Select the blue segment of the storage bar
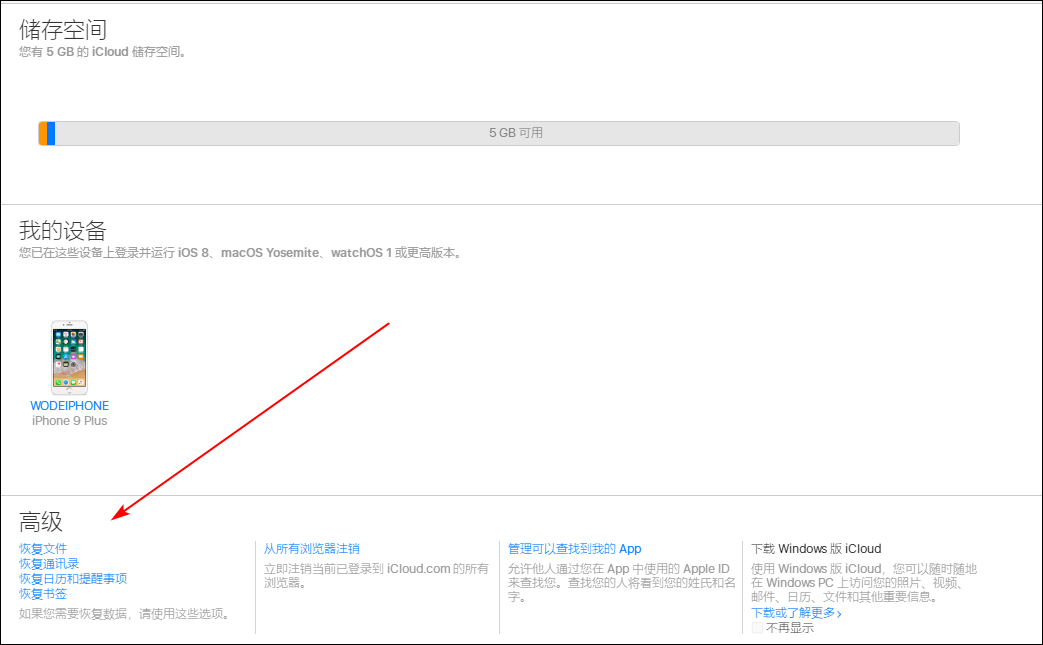Image resolution: width=1043 pixels, height=645 pixels. pos(50,133)
